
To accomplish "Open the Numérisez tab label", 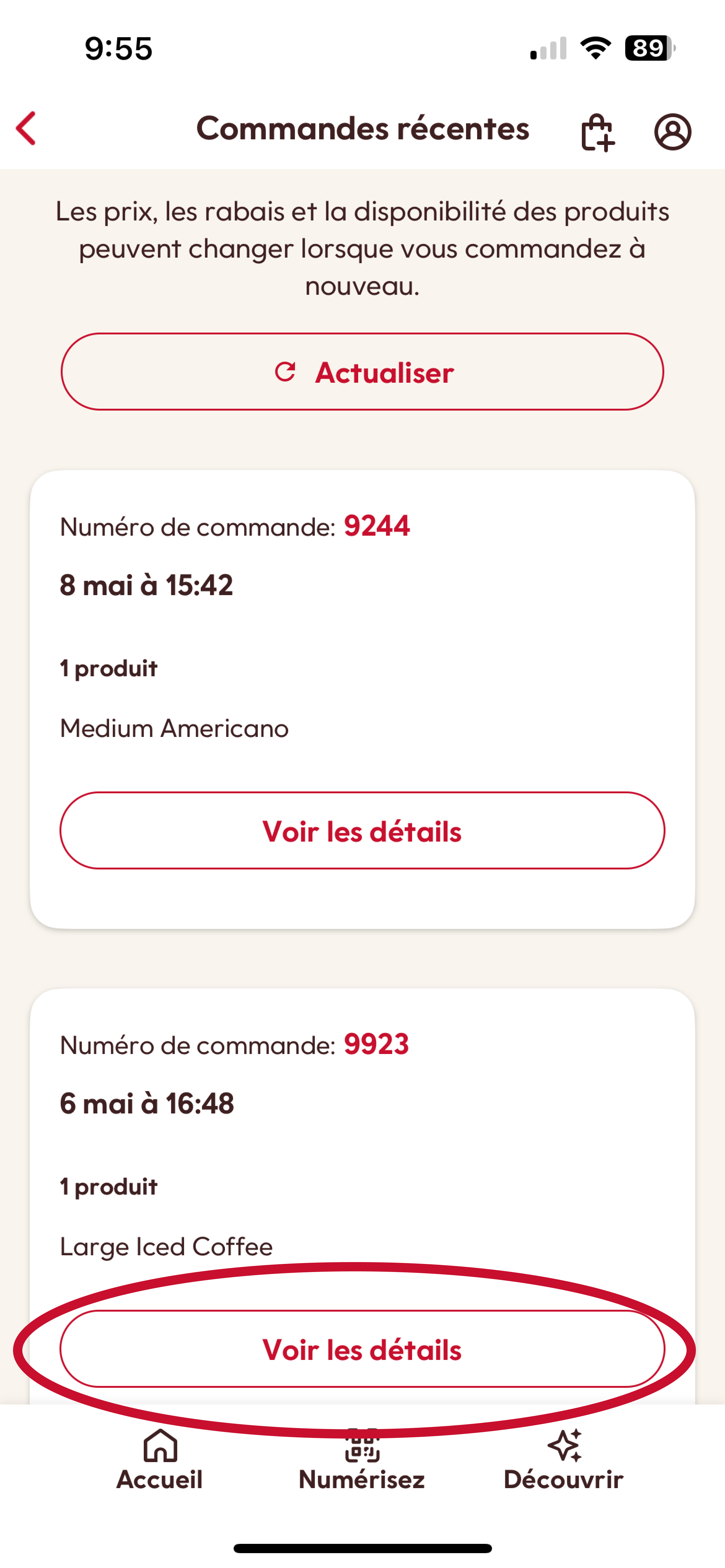I will point(362,1480).
